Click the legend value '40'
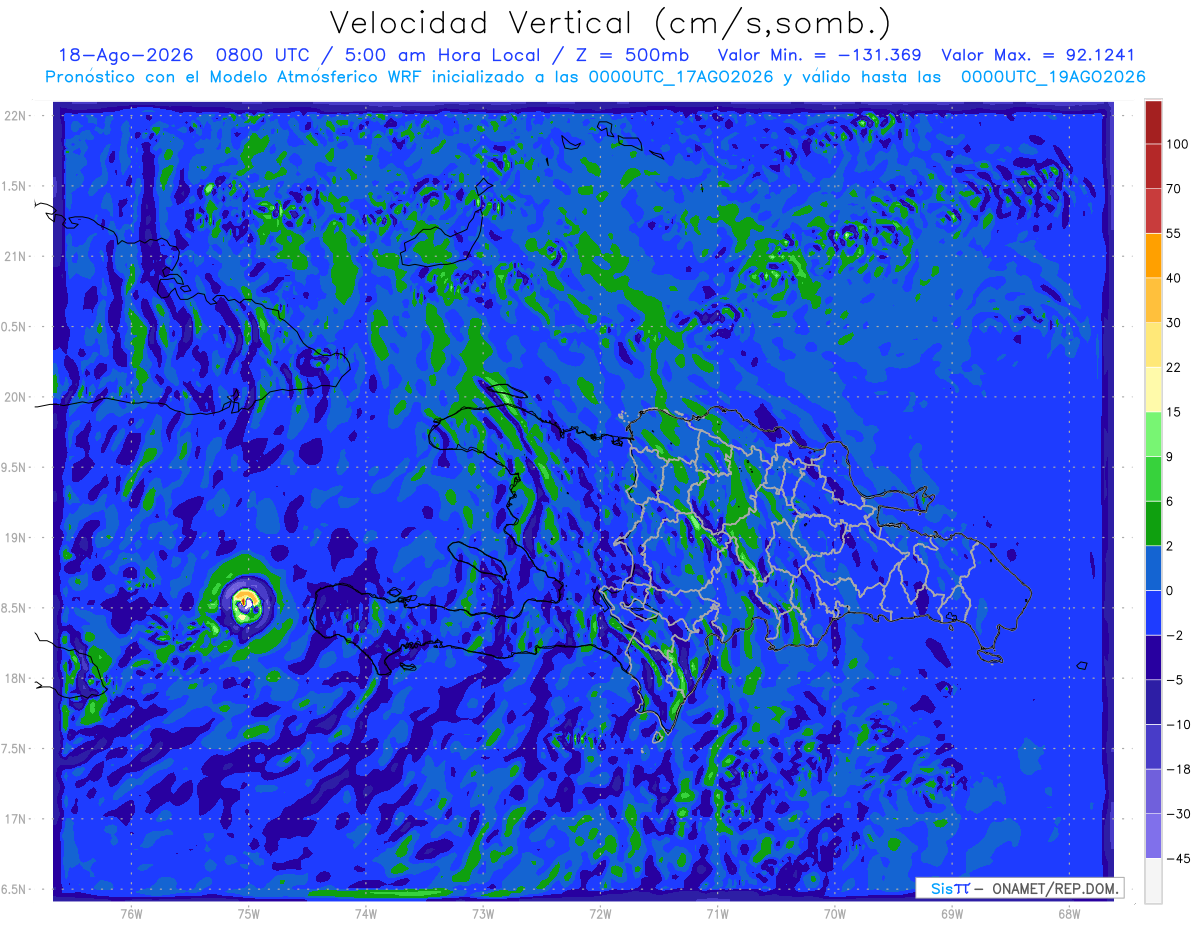 pyautogui.click(x=1175, y=278)
